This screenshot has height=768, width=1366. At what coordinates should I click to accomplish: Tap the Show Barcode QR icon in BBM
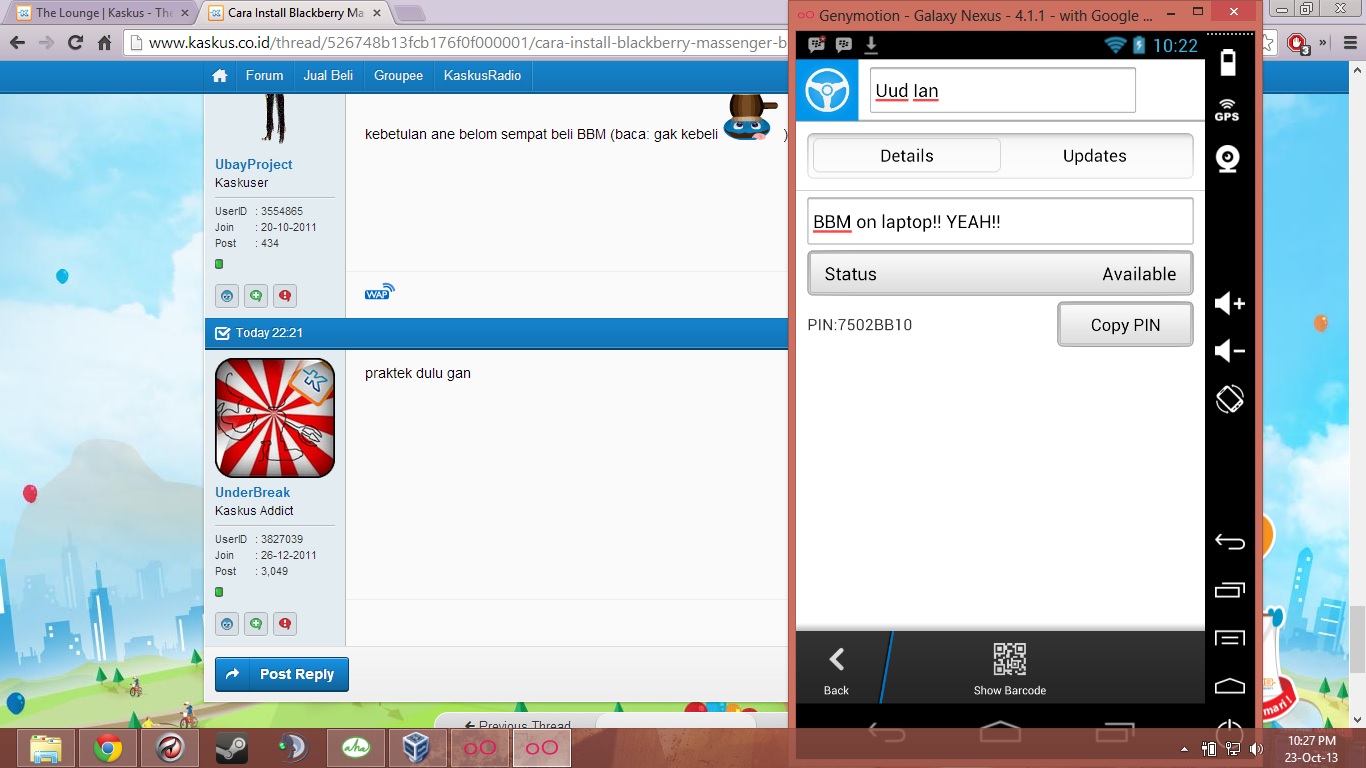[1010, 660]
